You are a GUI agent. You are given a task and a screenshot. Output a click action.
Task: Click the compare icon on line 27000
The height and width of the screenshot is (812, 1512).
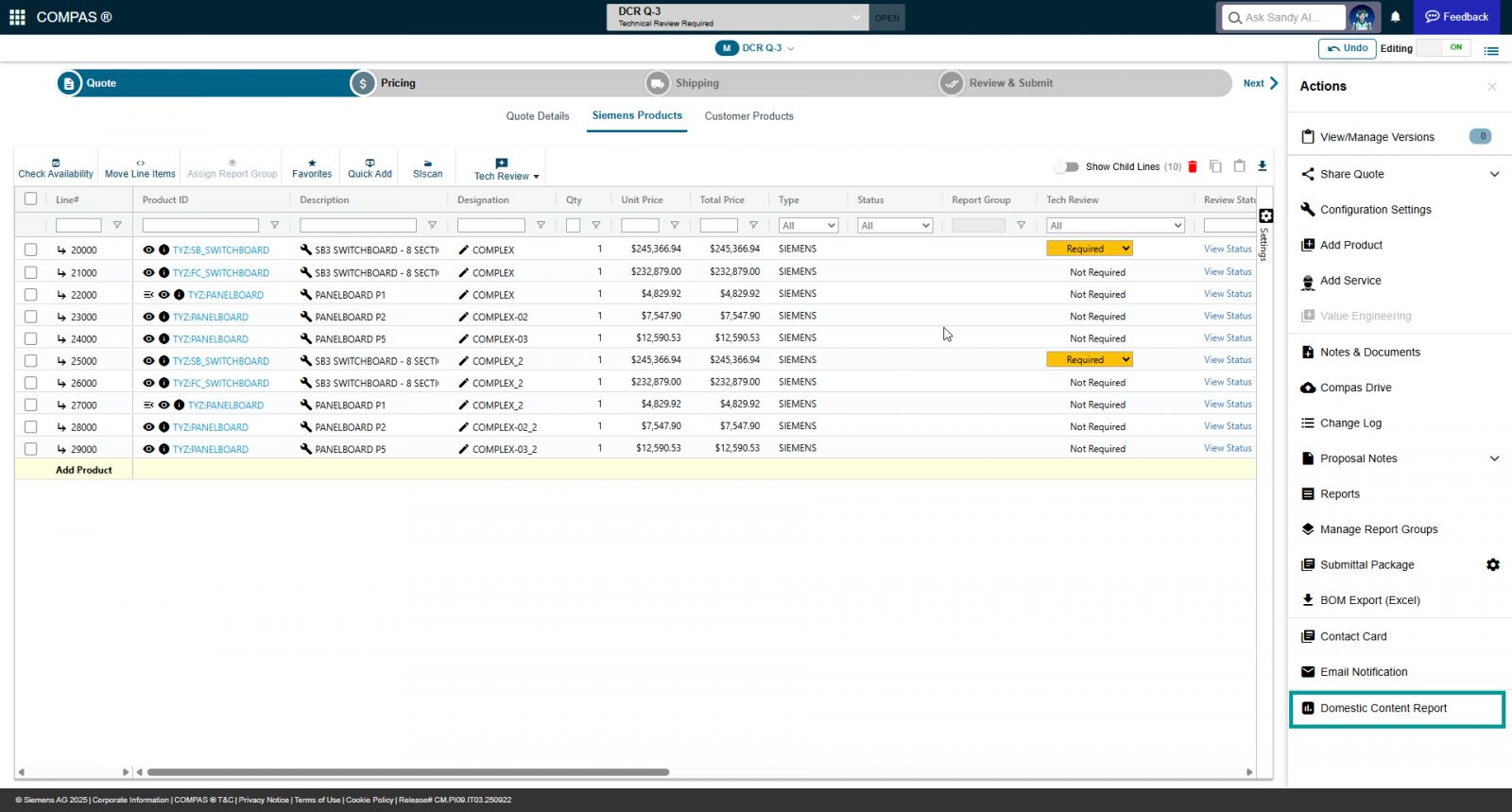point(148,405)
